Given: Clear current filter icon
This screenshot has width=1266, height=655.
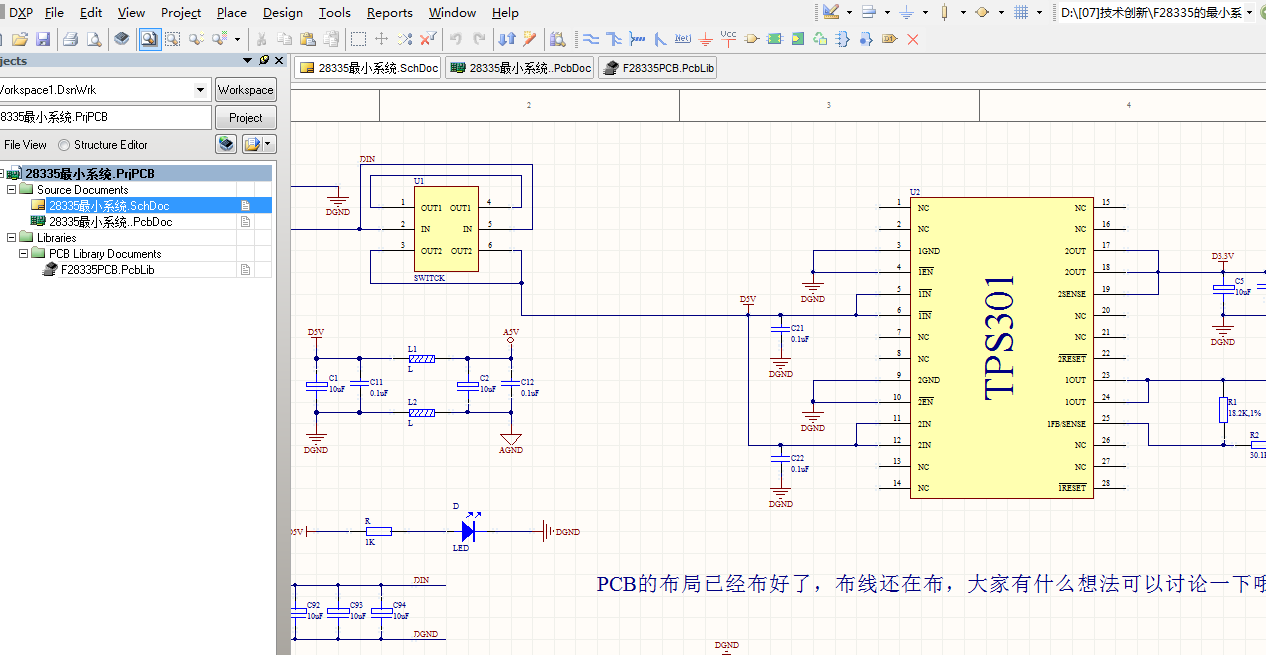Looking at the screenshot, I should (428, 39).
